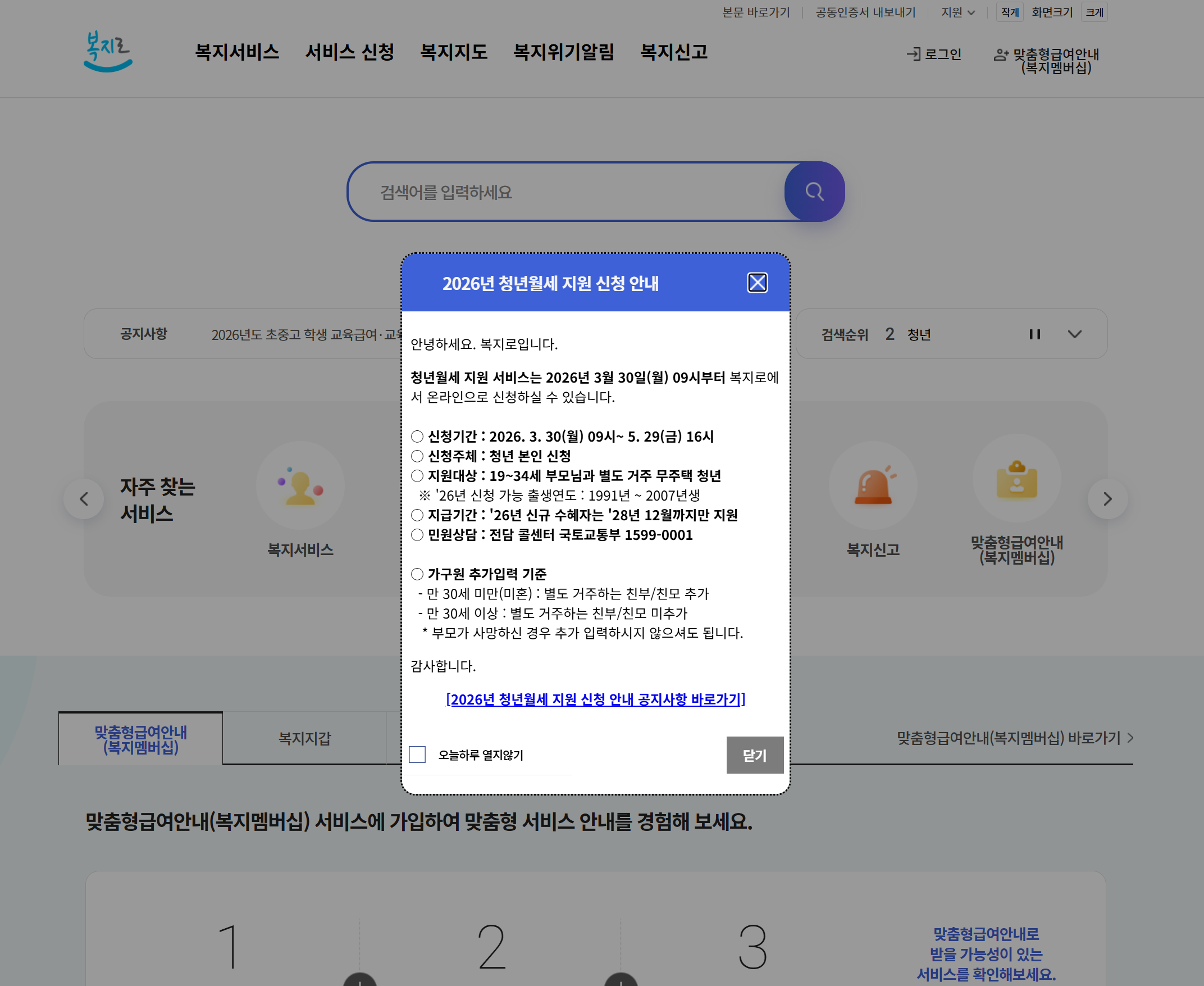Click the 맞춤형급여안내 clipboard icon

pyautogui.click(x=1016, y=480)
